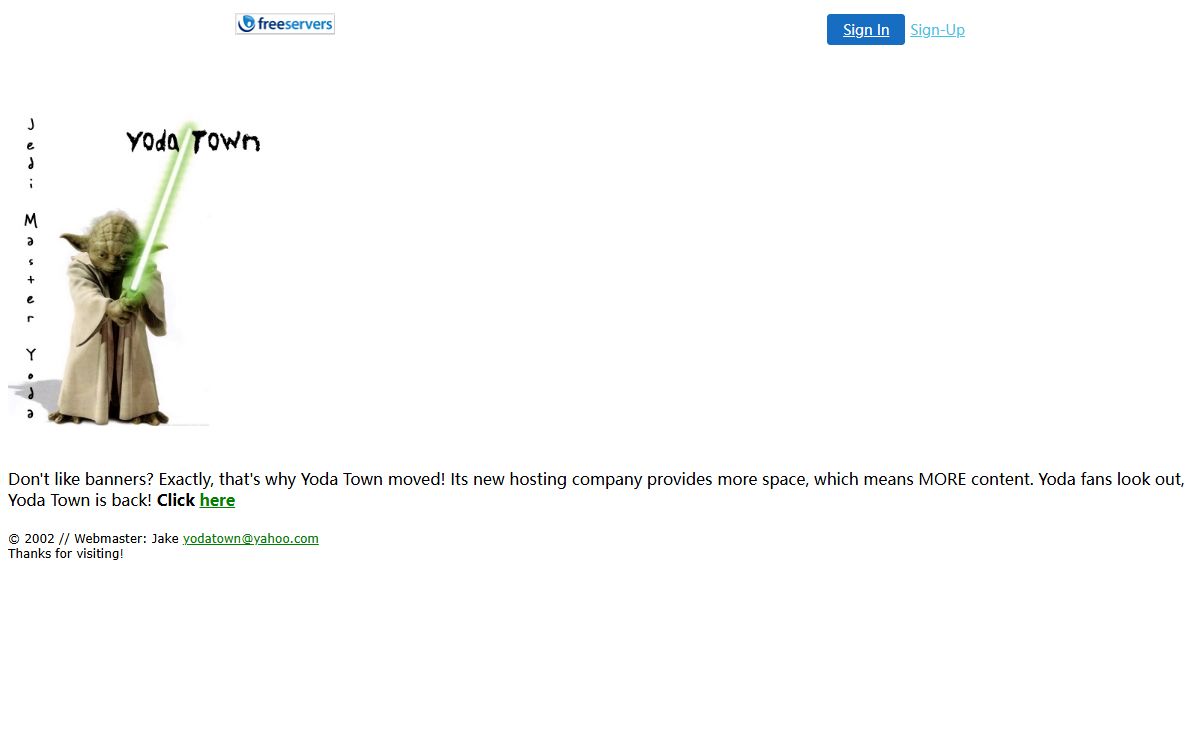Image resolution: width=1200 pixels, height=740 pixels.
Task: Click the 'Yoda Town' handwritten title graphic
Action: tap(193, 141)
